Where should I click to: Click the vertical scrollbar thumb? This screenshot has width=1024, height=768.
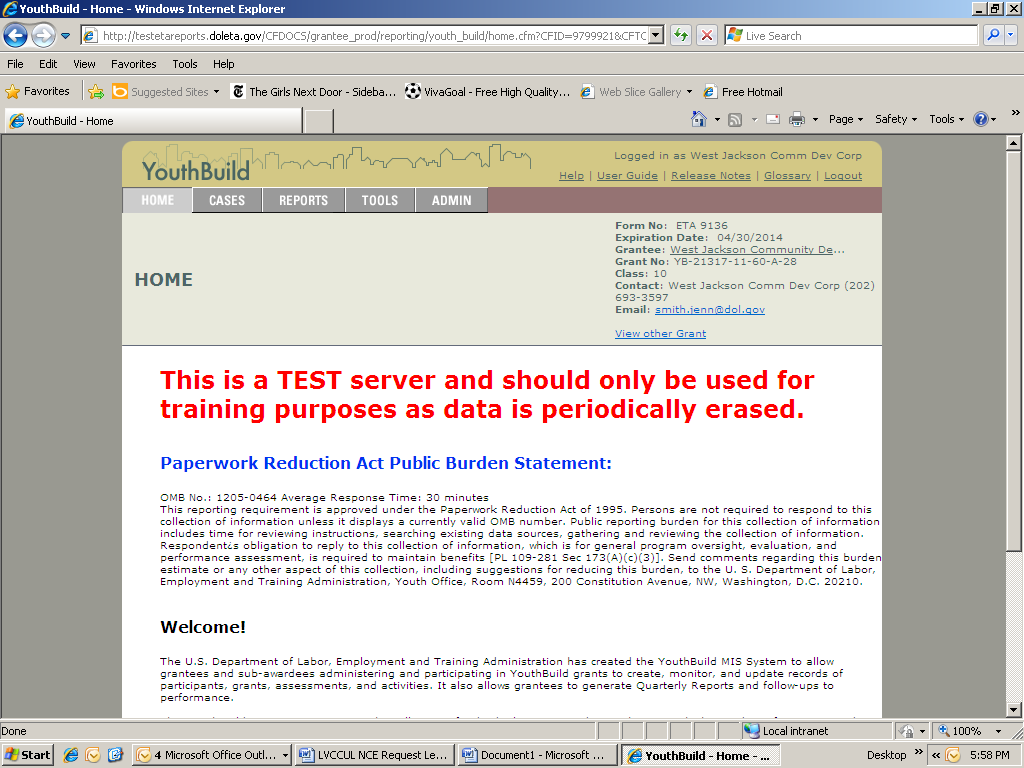point(1013,351)
